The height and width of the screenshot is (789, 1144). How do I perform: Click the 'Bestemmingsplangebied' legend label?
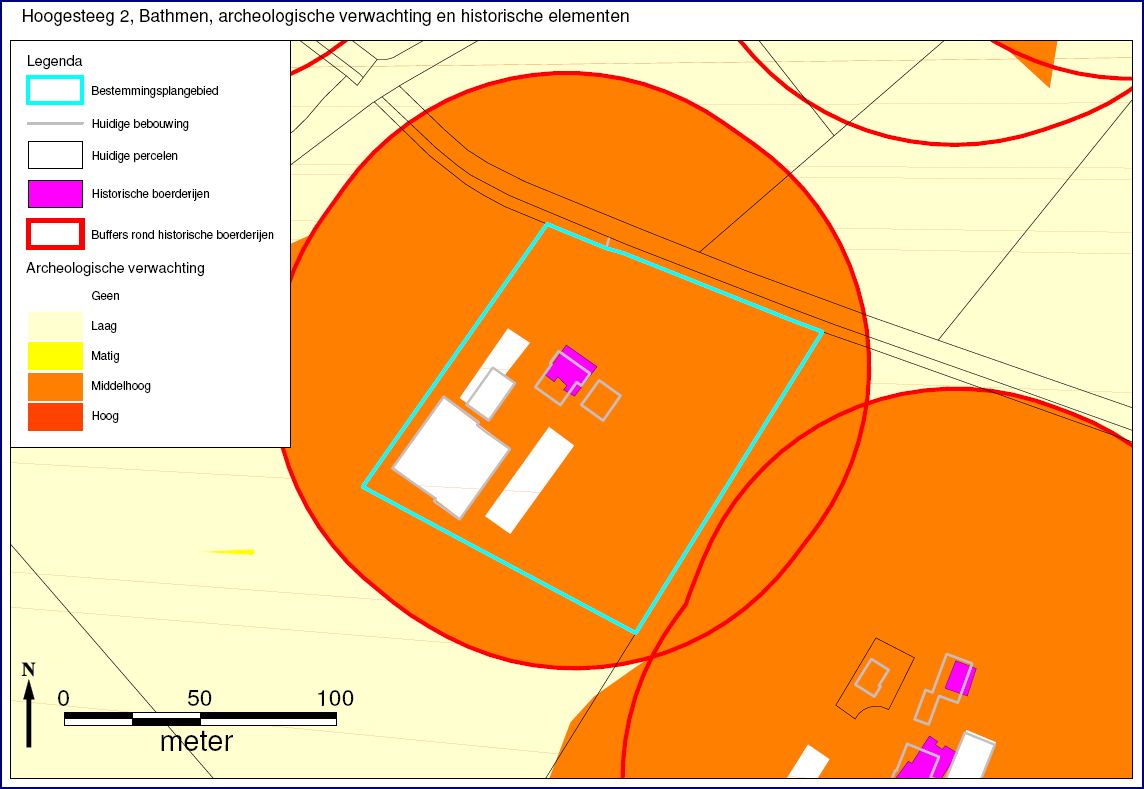(155, 91)
